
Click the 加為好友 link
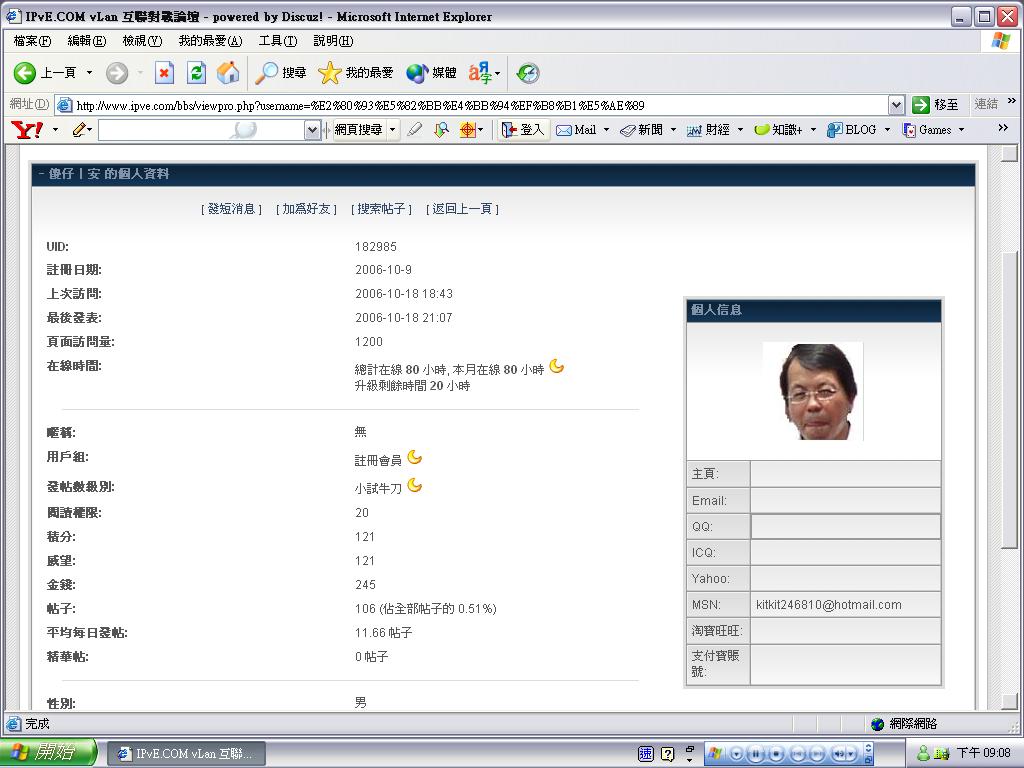pos(306,209)
